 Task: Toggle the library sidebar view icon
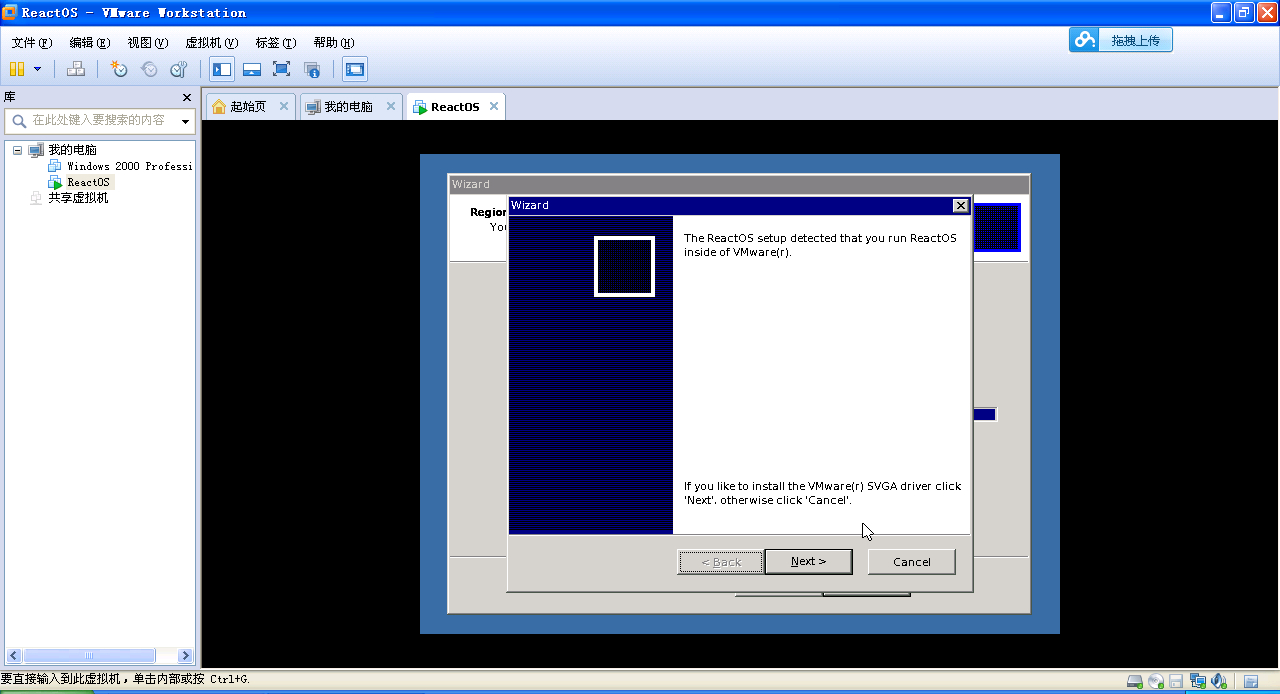coord(222,69)
